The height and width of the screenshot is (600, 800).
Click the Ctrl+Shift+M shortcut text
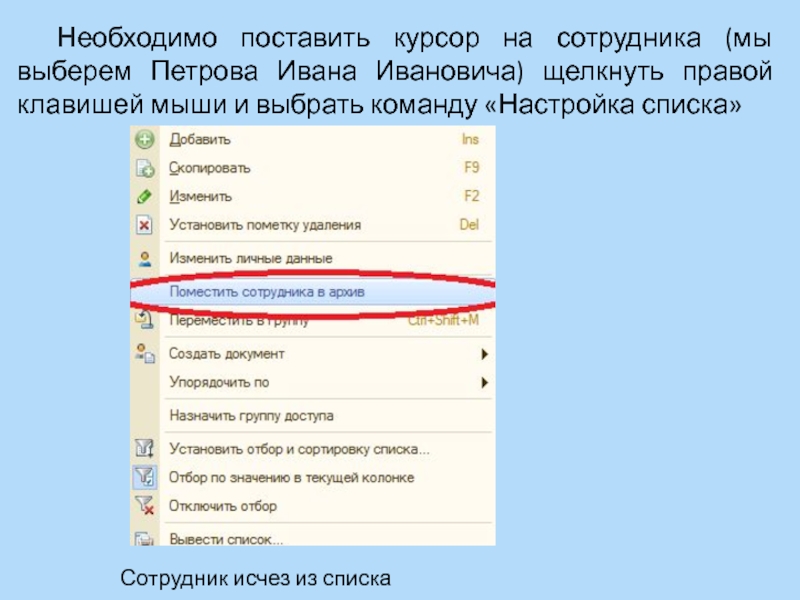click(x=443, y=321)
